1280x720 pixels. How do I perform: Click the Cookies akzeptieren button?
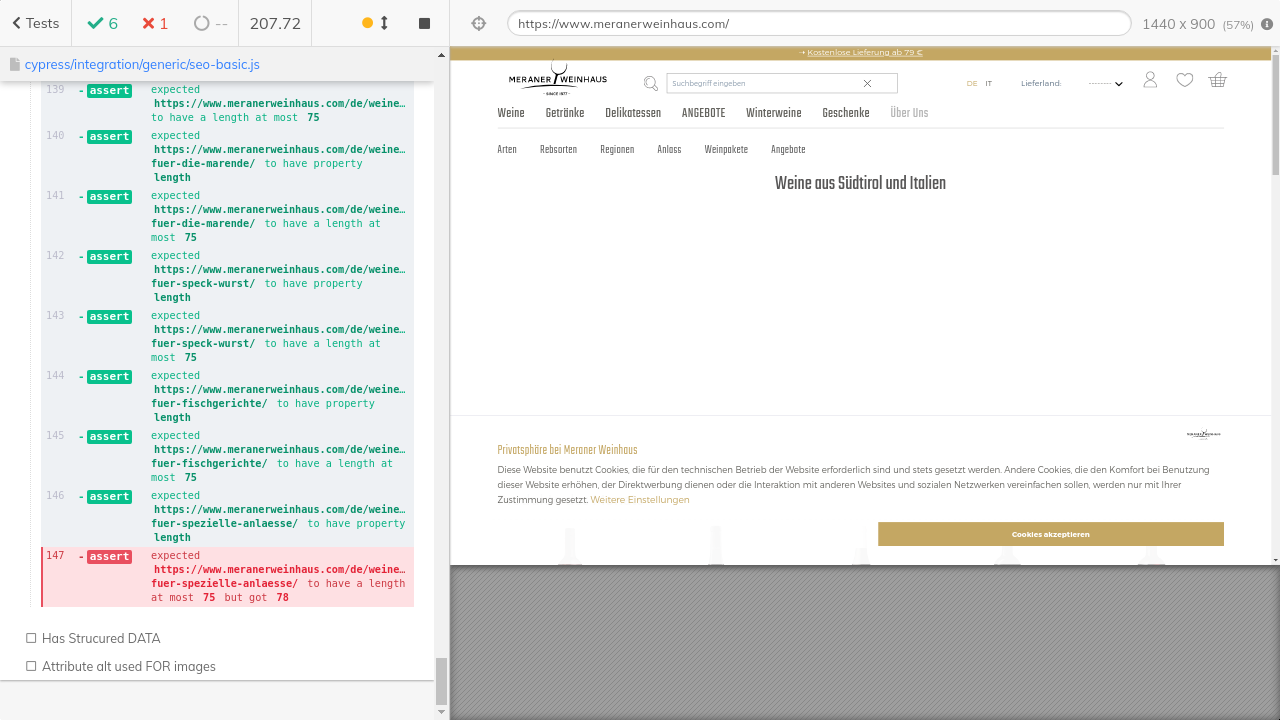1050,534
